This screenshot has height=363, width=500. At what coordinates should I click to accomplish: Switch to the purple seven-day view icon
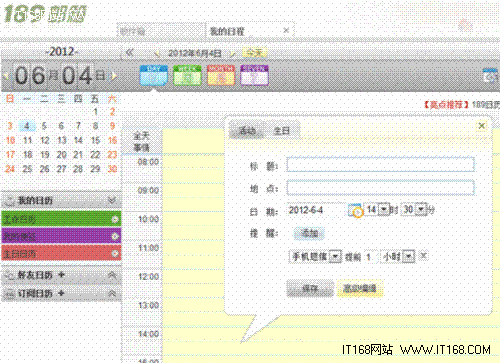[254, 75]
